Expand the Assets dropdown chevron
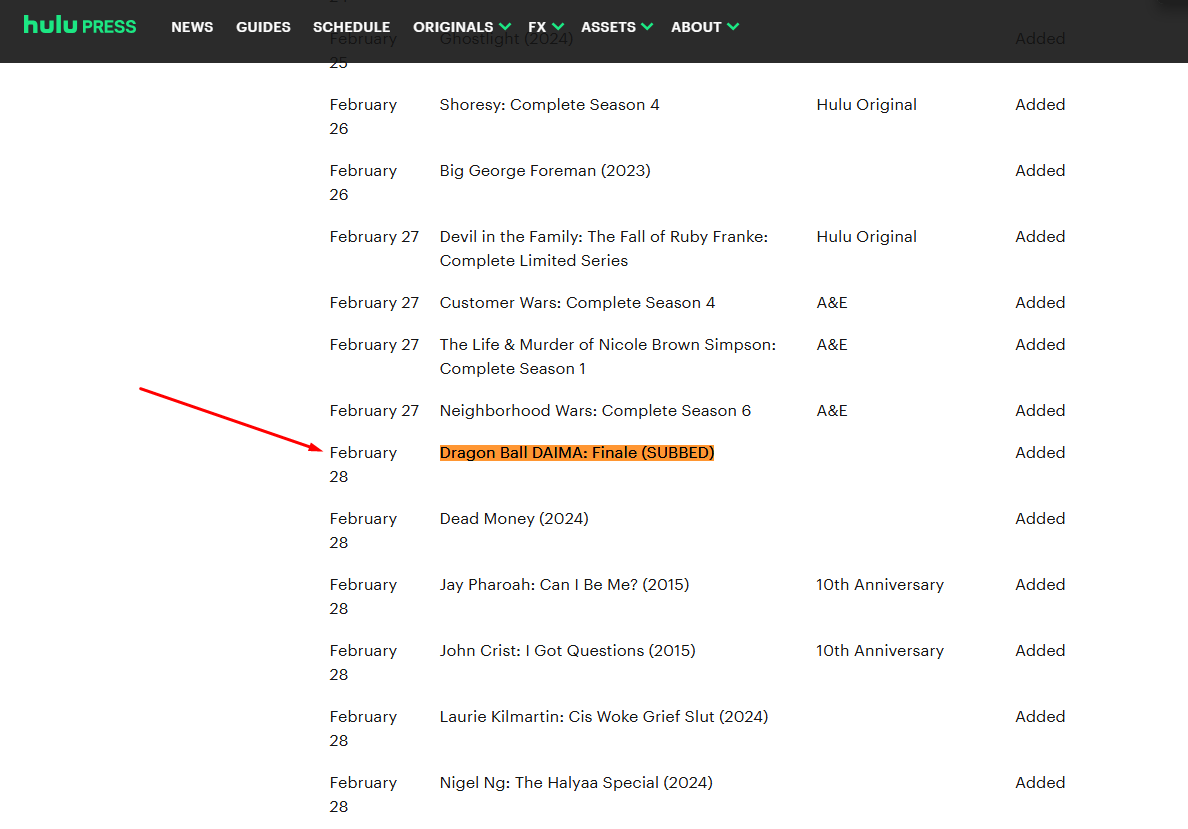This screenshot has width=1188, height=829. tap(647, 27)
